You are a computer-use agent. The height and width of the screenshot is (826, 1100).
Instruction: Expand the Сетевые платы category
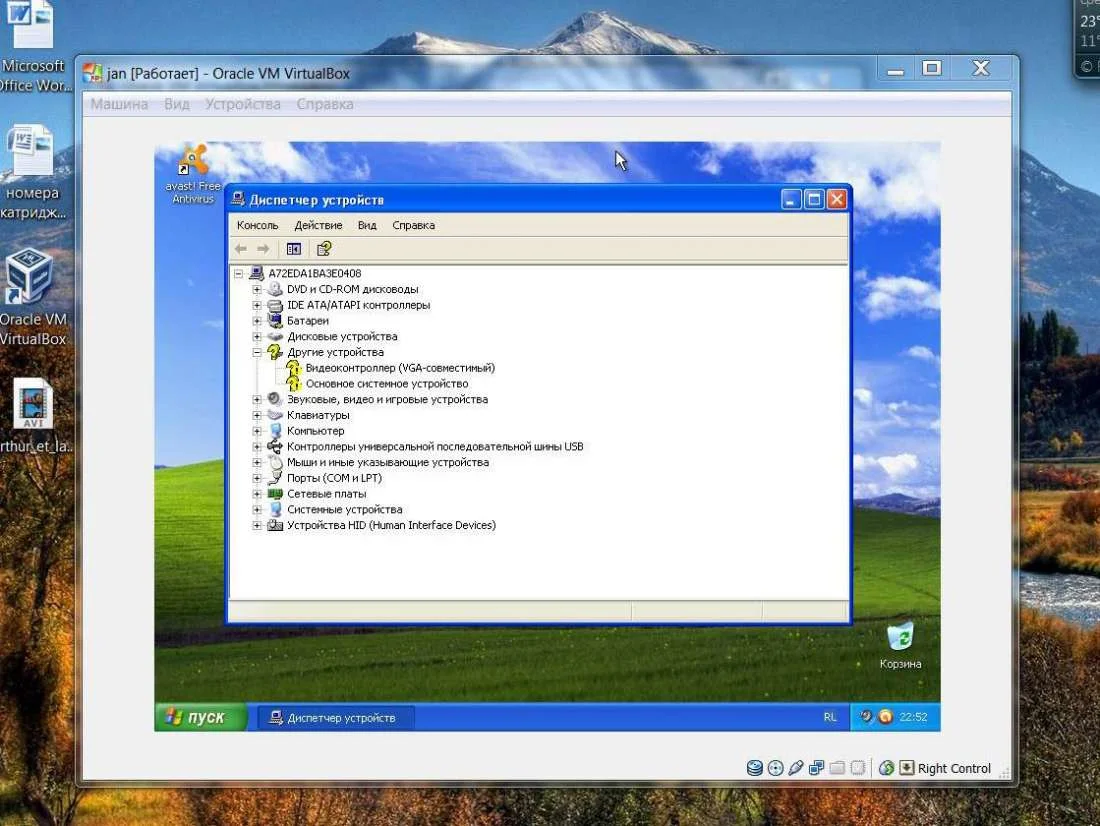coord(257,494)
